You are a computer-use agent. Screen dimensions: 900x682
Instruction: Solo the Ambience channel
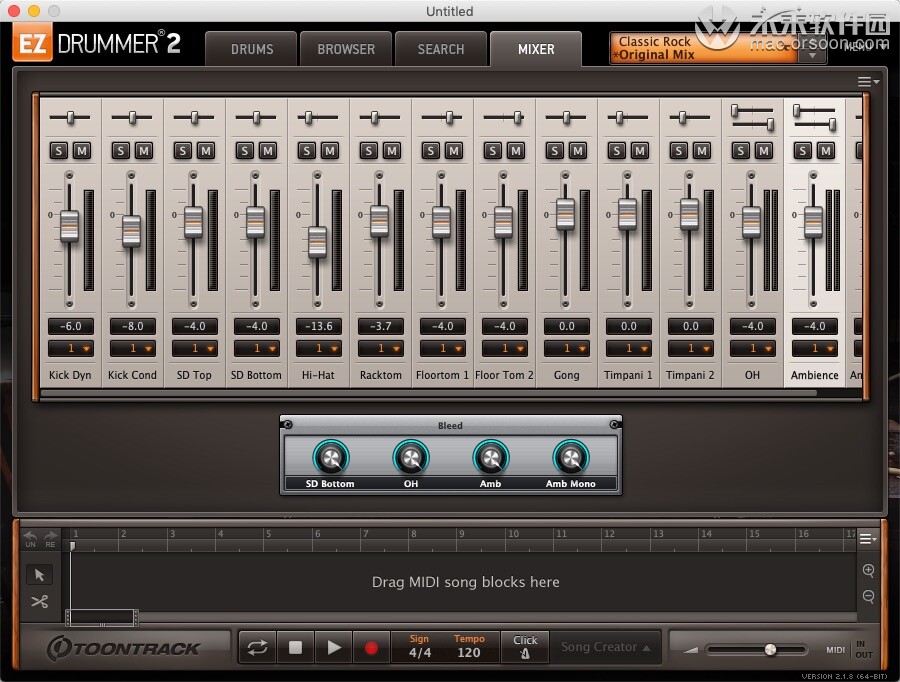tap(802, 151)
